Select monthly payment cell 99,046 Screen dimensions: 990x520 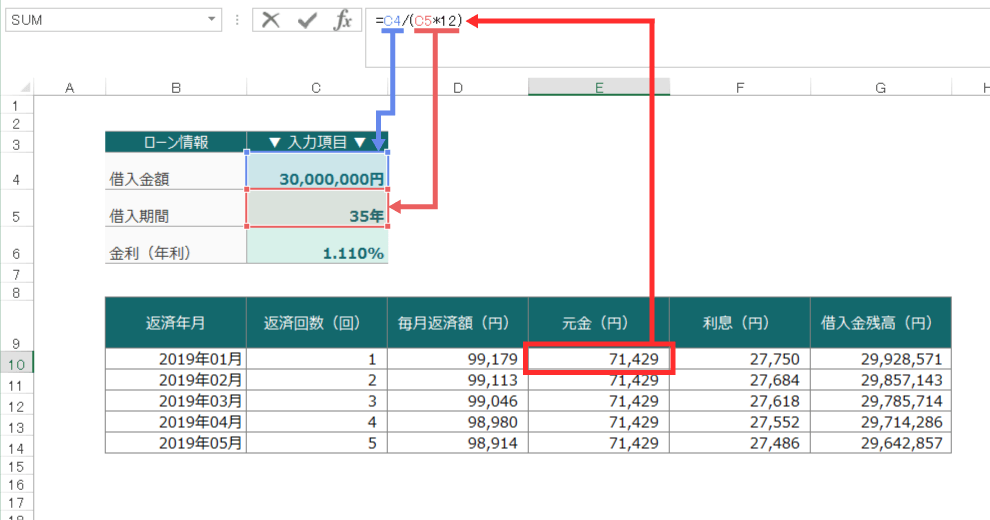coord(458,401)
